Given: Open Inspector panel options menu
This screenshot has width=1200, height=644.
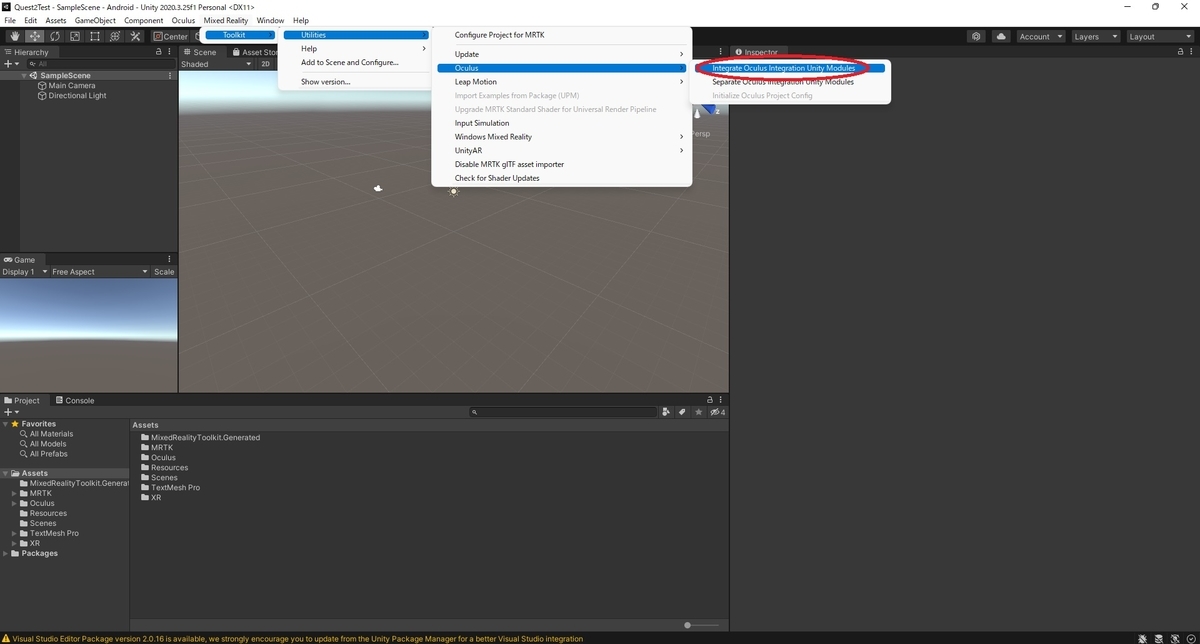Looking at the screenshot, I should pyautogui.click(x=1191, y=51).
